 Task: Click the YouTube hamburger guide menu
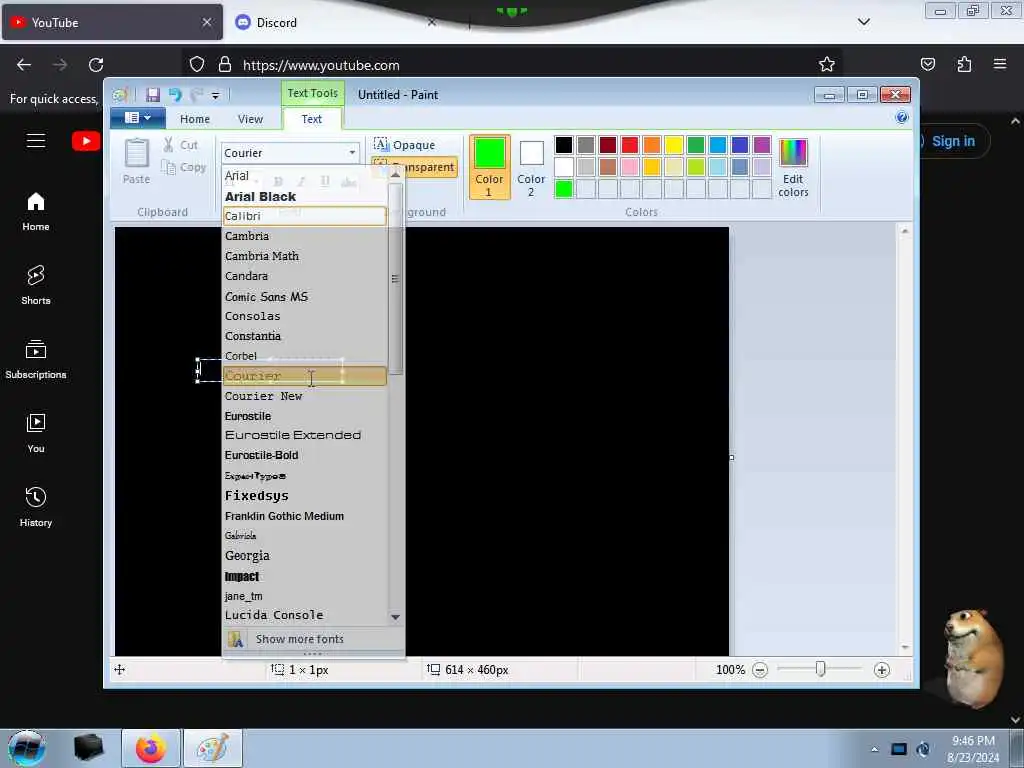point(36,140)
